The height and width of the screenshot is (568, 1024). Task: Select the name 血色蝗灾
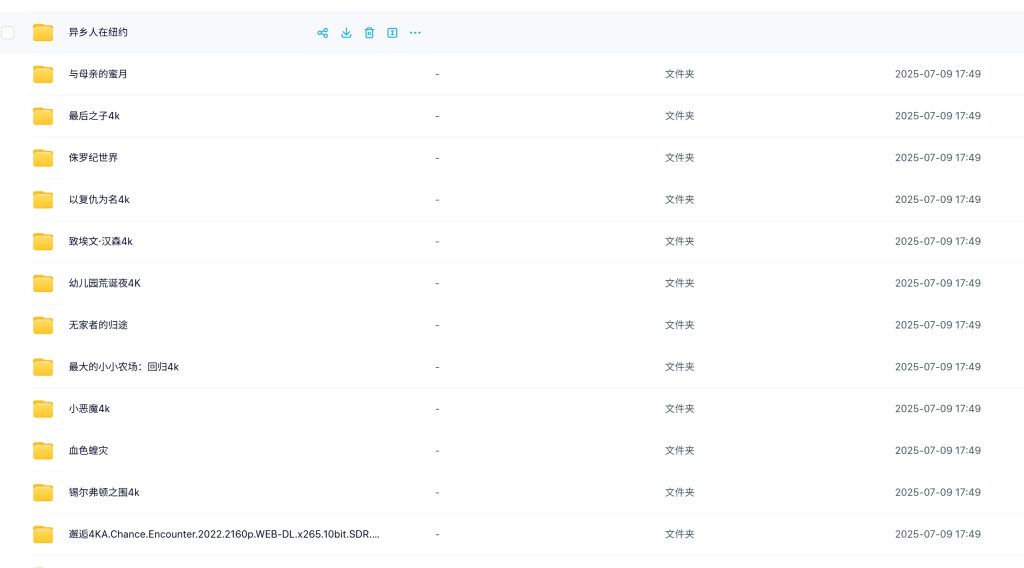(x=88, y=450)
